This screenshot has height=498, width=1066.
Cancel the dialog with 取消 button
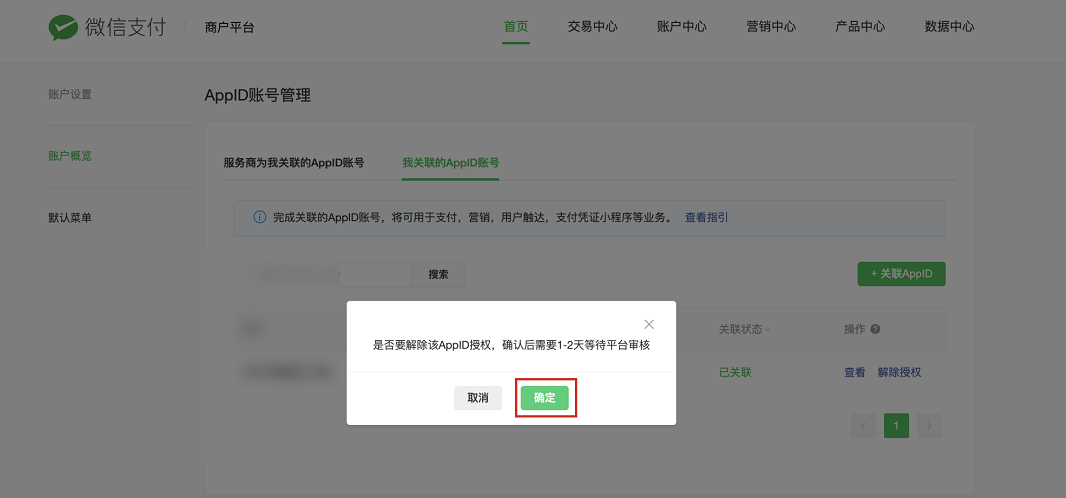[478, 398]
